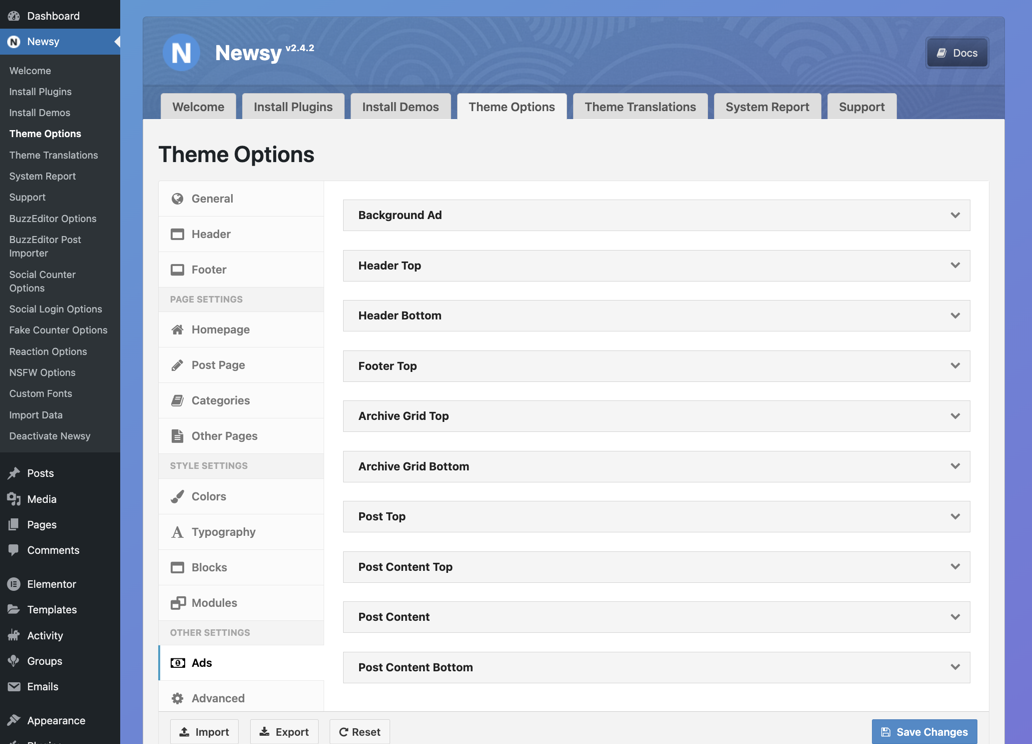
Task: Click the Groups icon in sidebar
Action: [14, 661]
